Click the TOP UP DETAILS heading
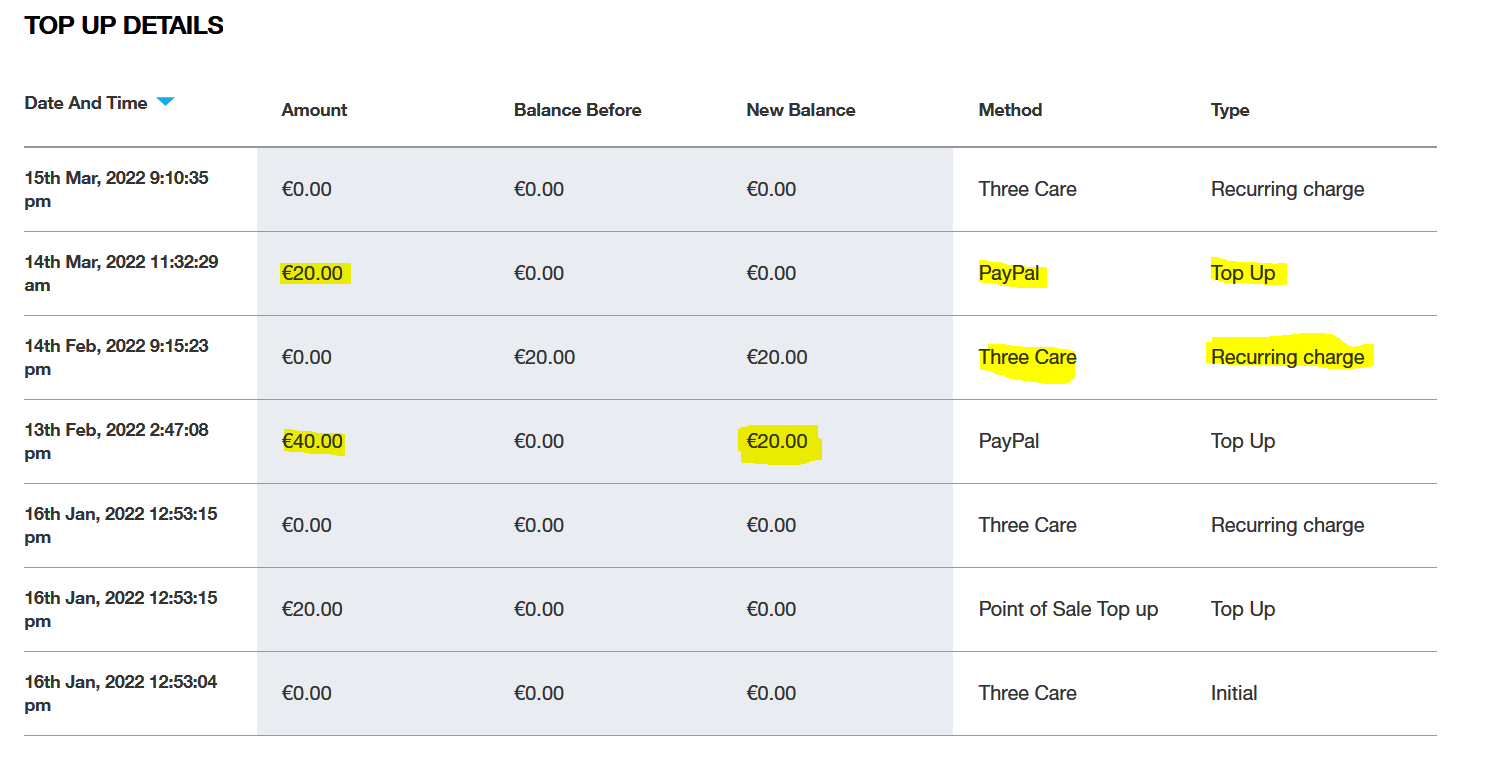1489x761 pixels. click(124, 26)
